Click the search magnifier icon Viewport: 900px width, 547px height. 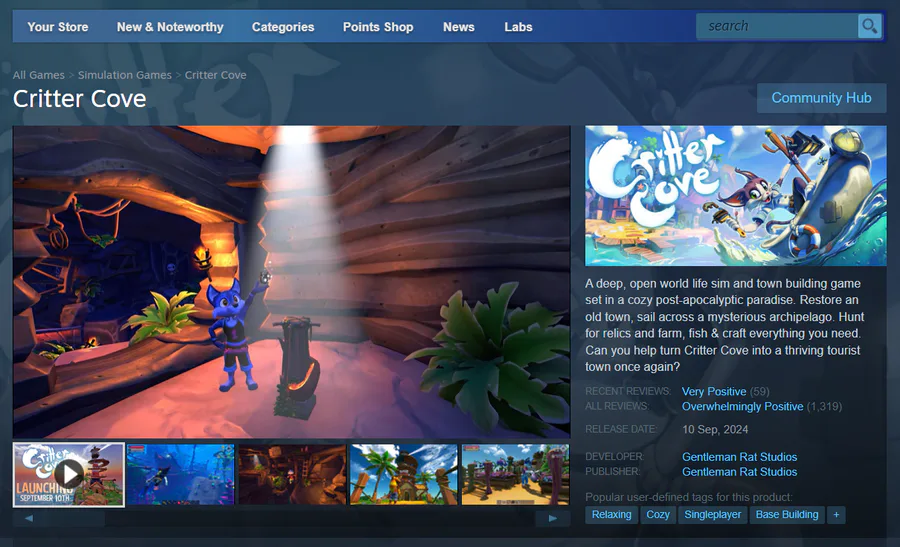[869, 26]
